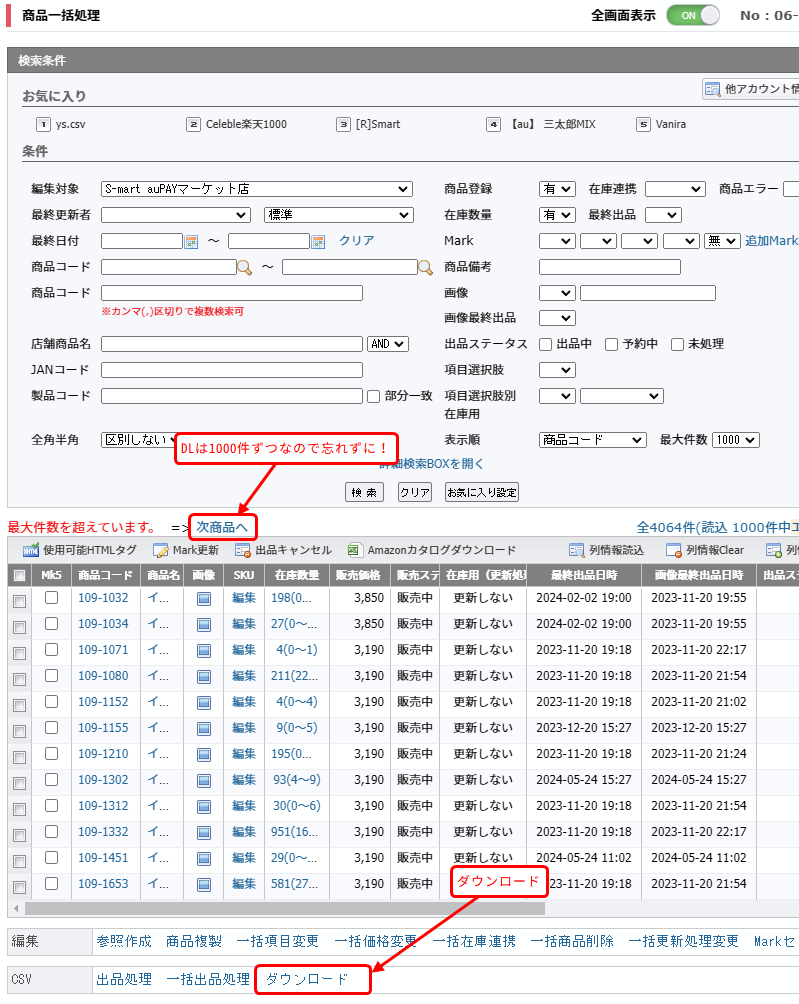This screenshot has height=1004, width=799.
Task: Click the 使用可能HTMLタグ icon
Action: (31, 550)
